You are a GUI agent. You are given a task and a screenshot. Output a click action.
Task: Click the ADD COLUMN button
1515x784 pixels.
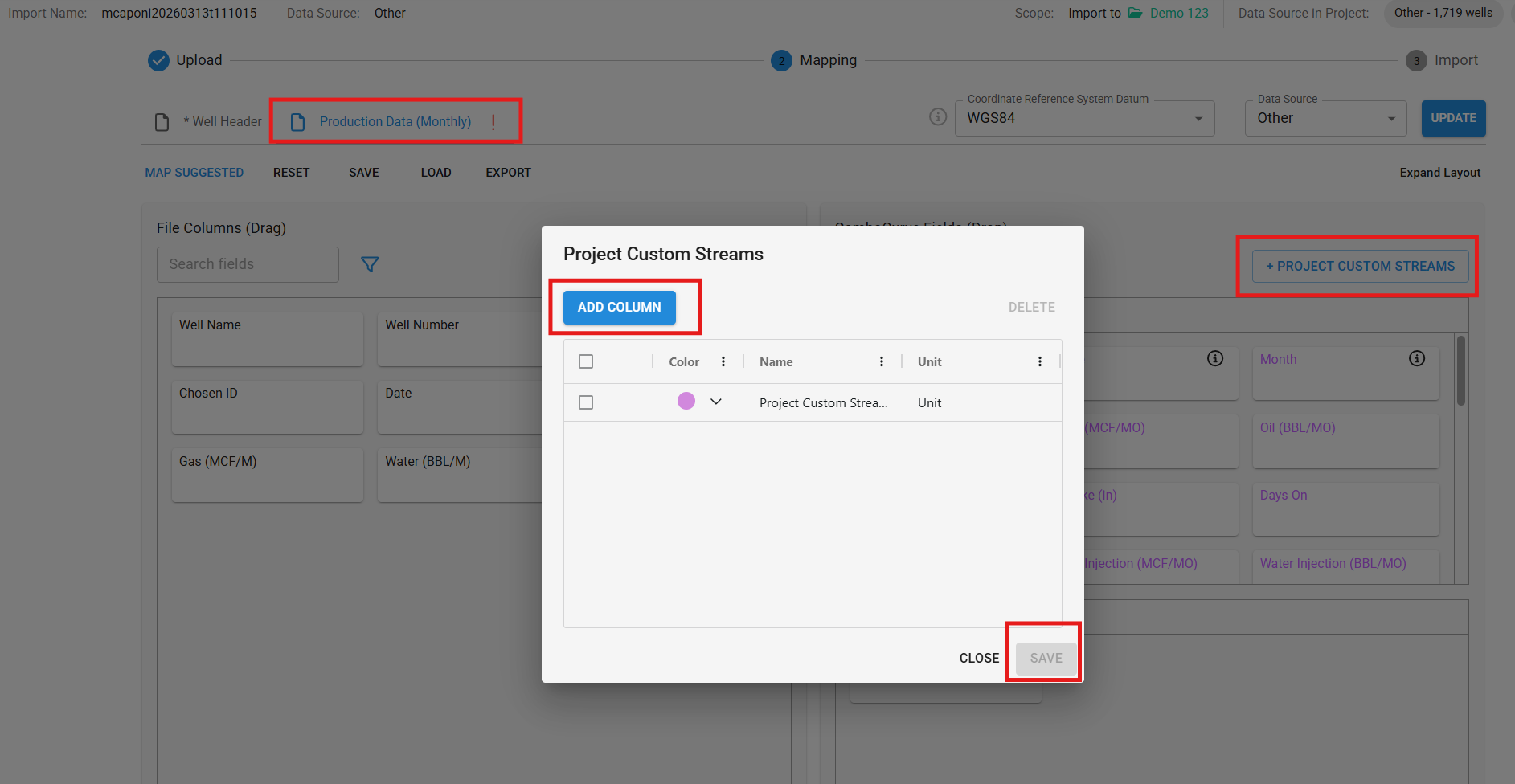coord(619,307)
